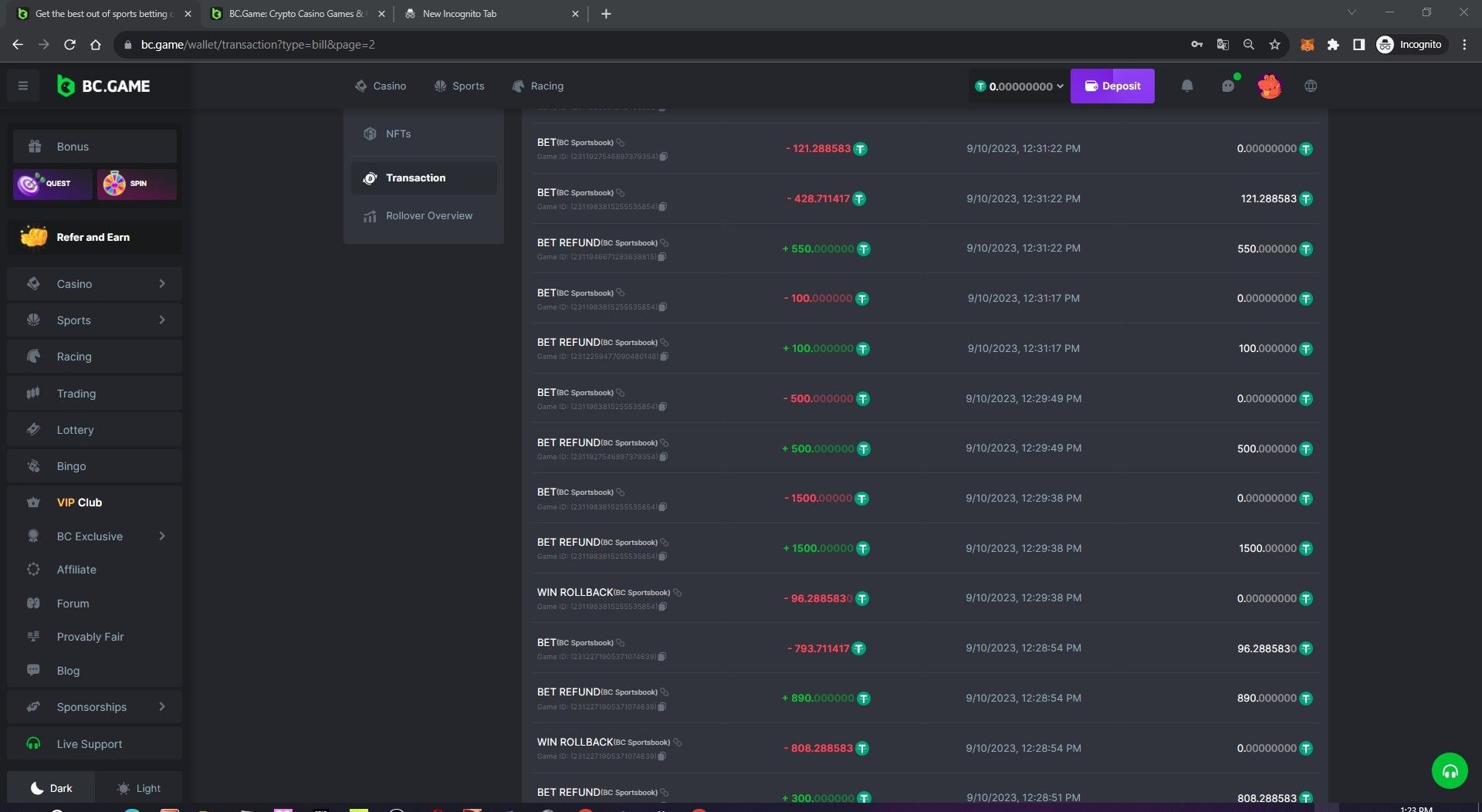The image size is (1482, 812).
Task: Collapse the sidebar hamburger menu
Action: coord(23,86)
